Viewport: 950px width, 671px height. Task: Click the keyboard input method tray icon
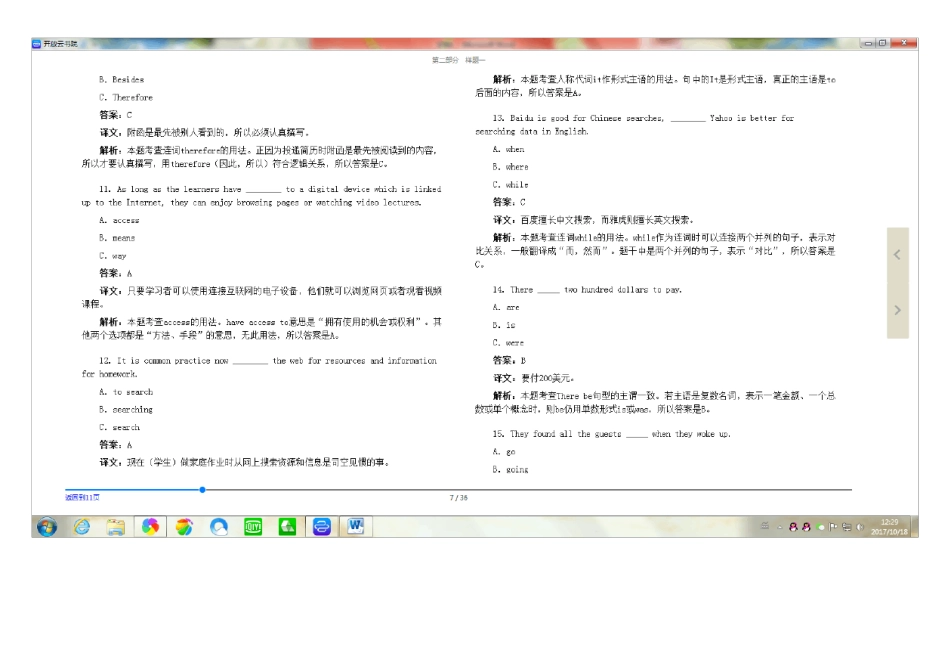[765, 526]
